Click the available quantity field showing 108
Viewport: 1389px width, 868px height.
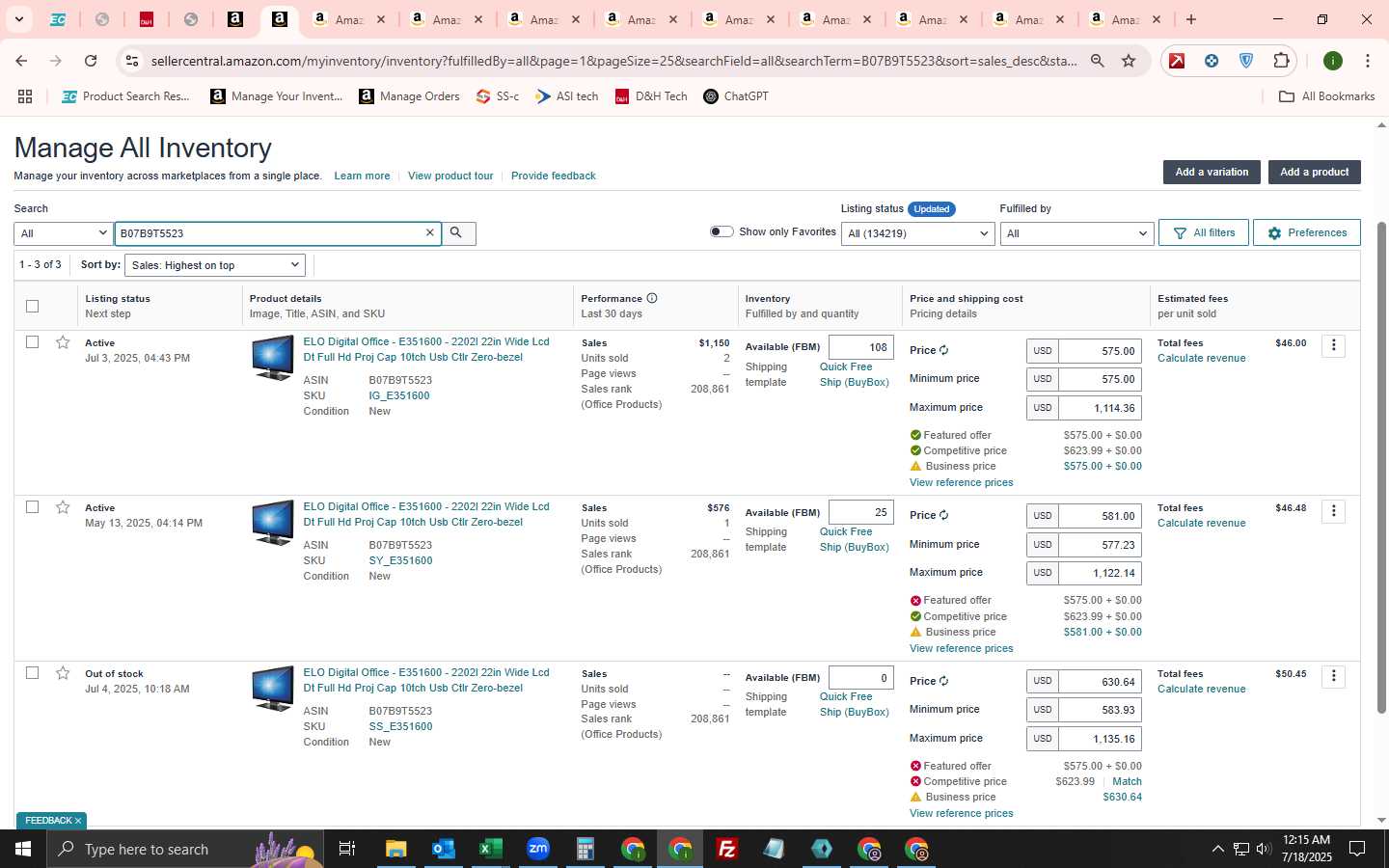click(860, 347)
